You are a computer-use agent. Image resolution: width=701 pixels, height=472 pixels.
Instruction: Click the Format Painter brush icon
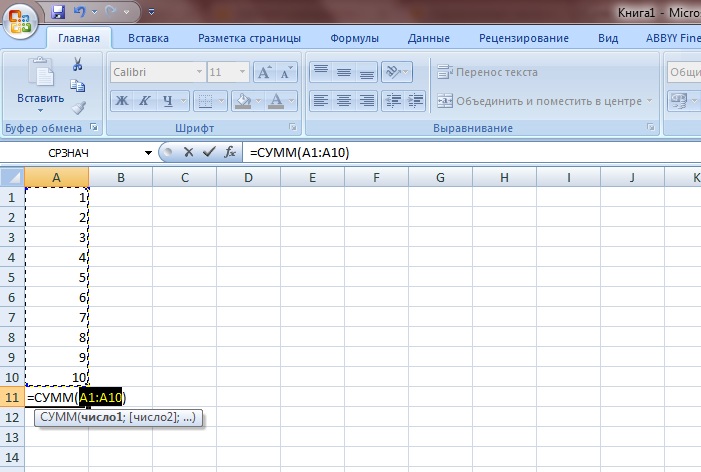click(77, 107)
